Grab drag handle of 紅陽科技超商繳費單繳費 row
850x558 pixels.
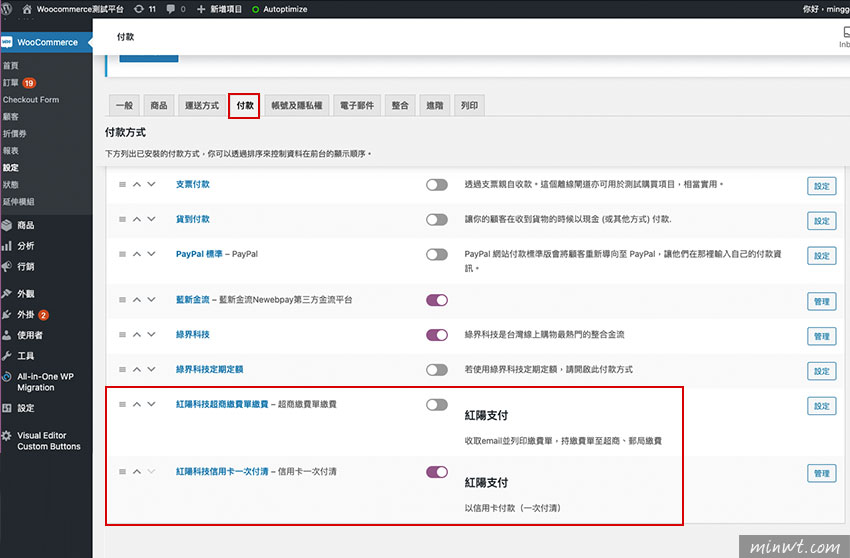coord(123,404)
